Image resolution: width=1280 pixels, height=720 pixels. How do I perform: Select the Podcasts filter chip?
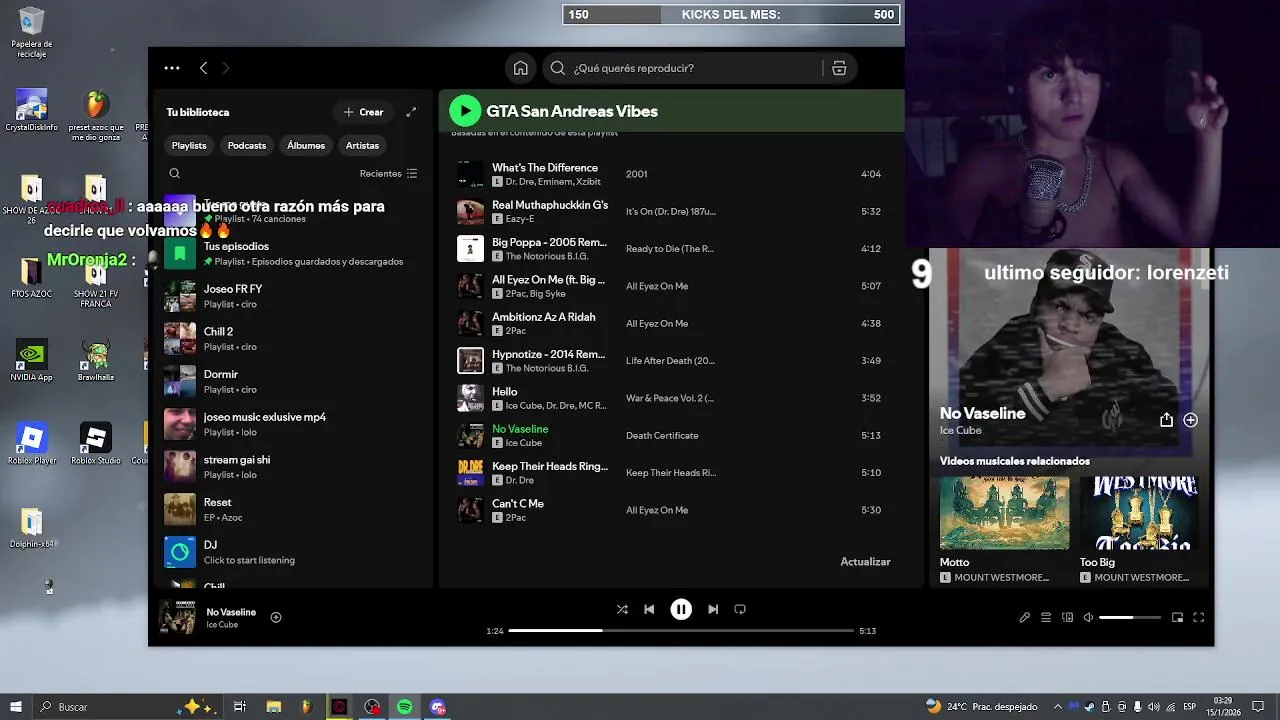pyautogui.click(x=247, y=145)
